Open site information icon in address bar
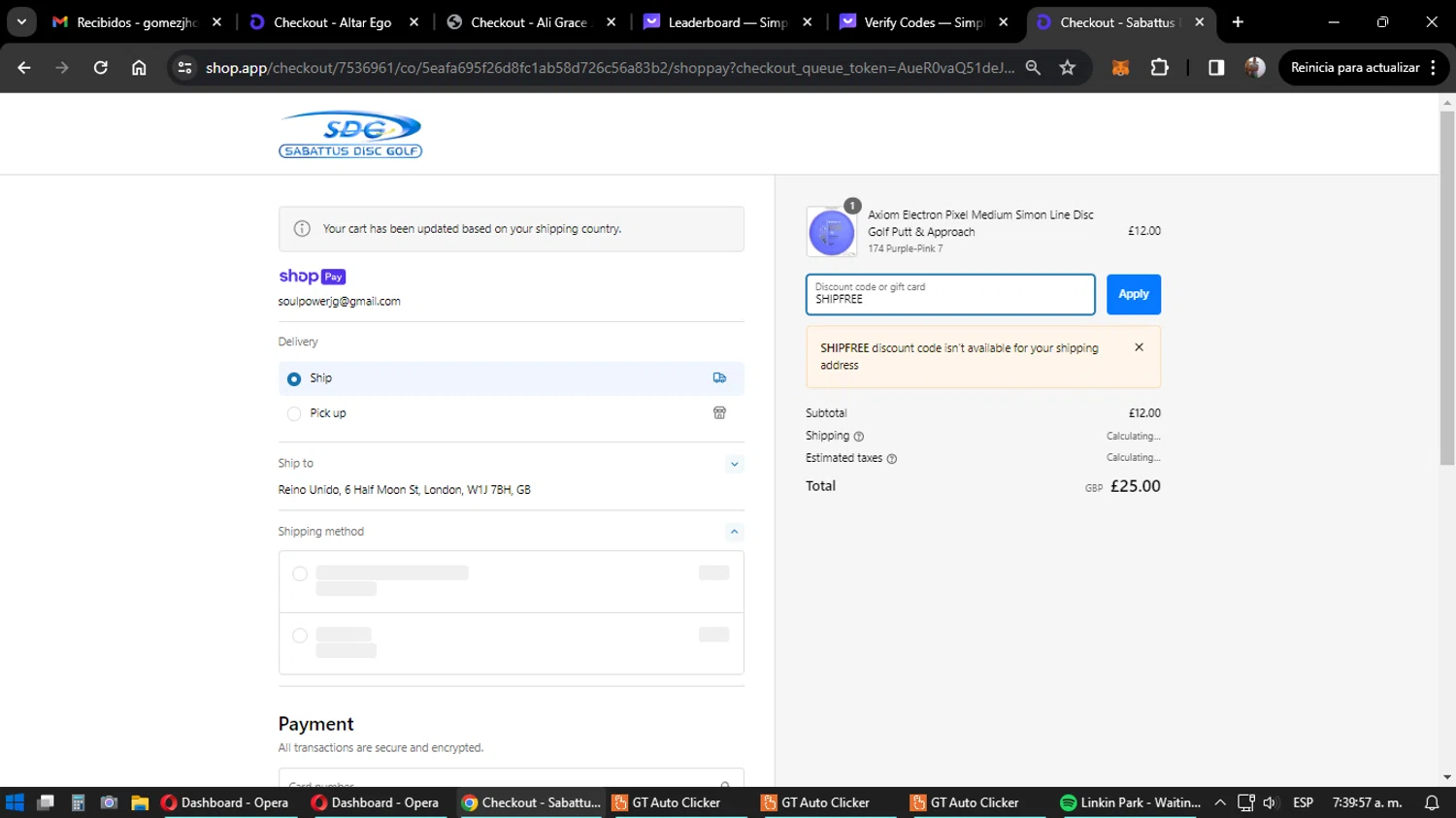Image resolution: width=1456 pixels, height=818 pixels. pos(184,68)
